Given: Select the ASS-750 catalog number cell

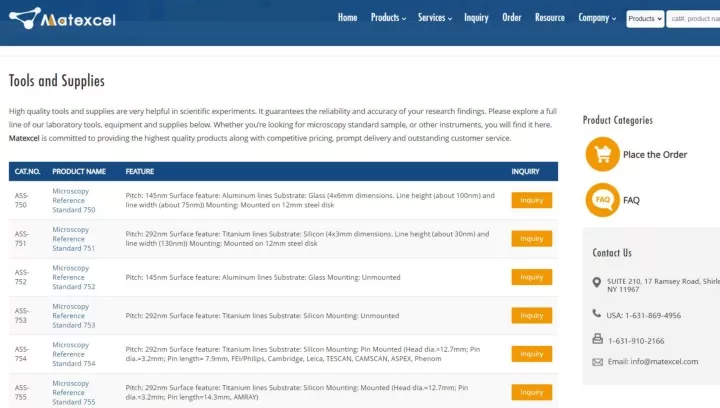Looking at the screenshot, I should pos(21,200).
